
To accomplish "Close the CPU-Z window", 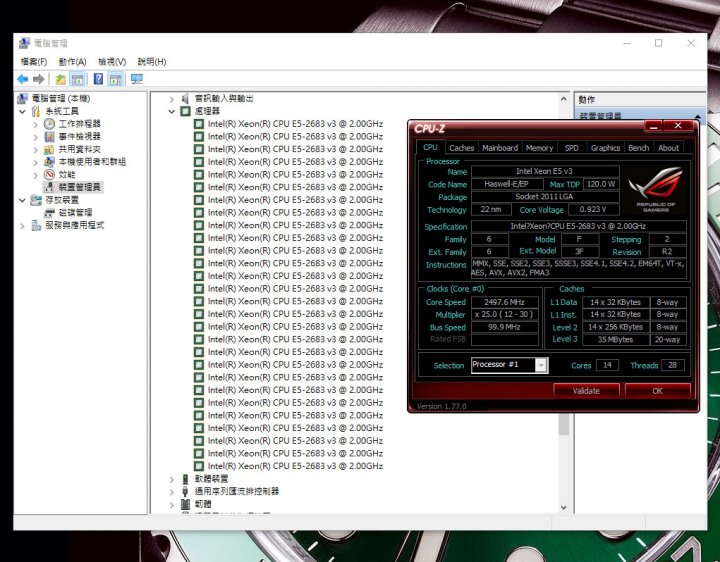I will point(678,126).
